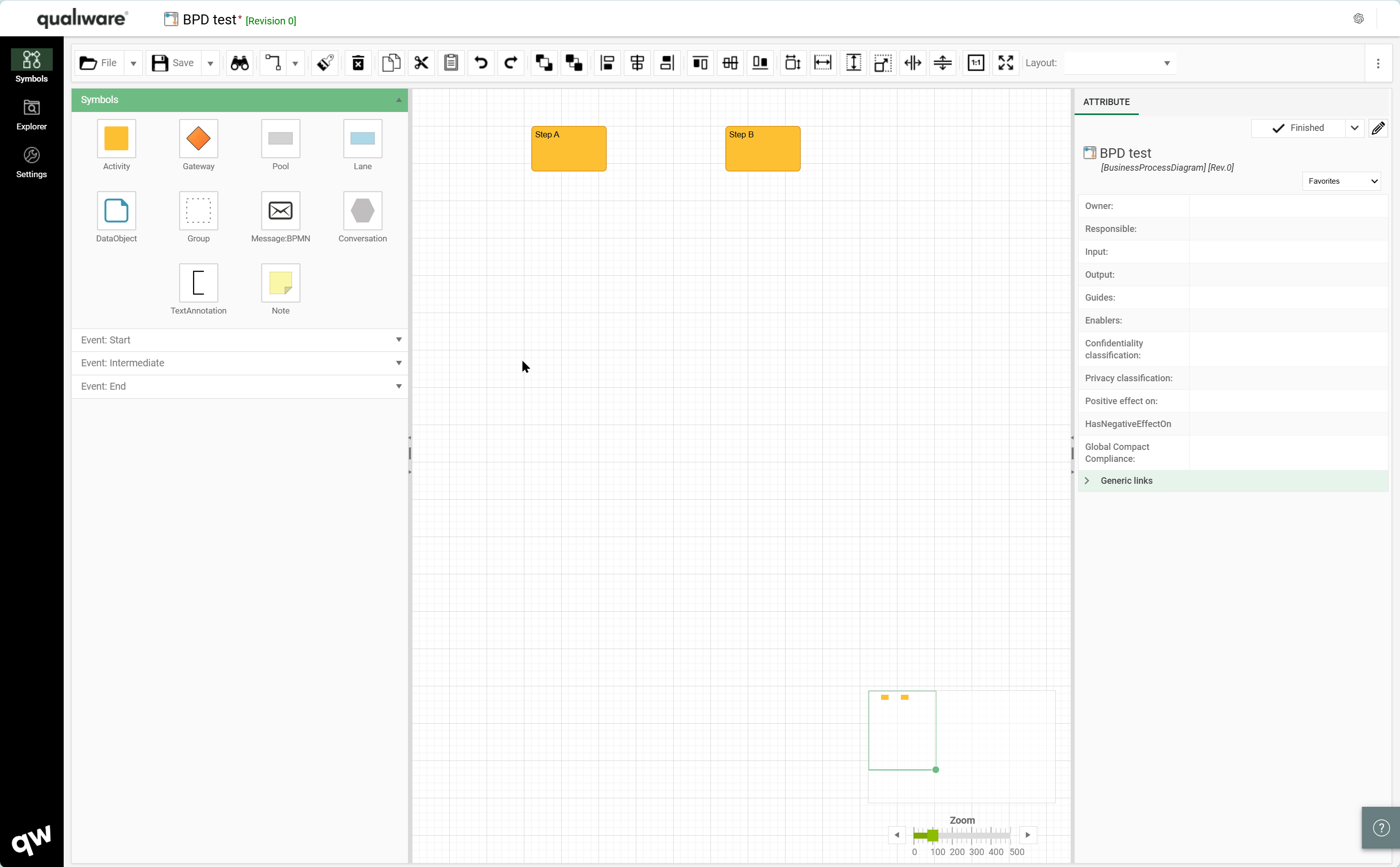Click the zoom slider handle
The height and width of the screenshot is (867, 1400).
[x=933, y=835]
